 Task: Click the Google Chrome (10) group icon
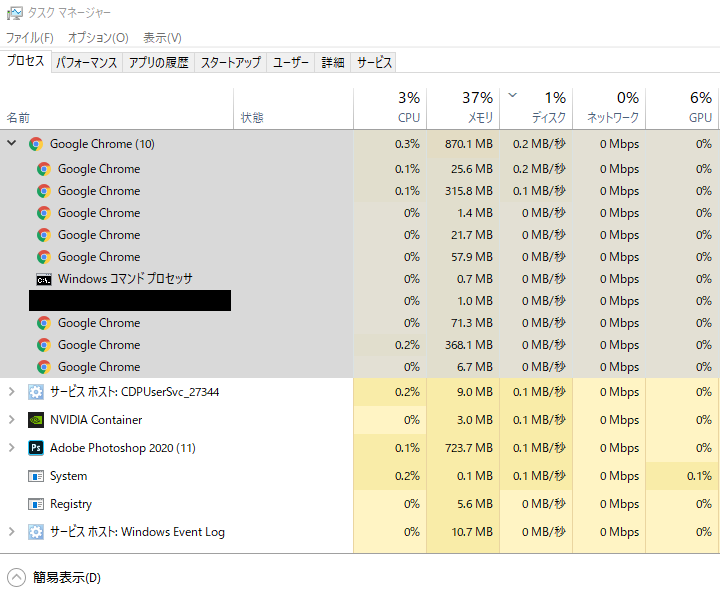click(x=36, y=144)
